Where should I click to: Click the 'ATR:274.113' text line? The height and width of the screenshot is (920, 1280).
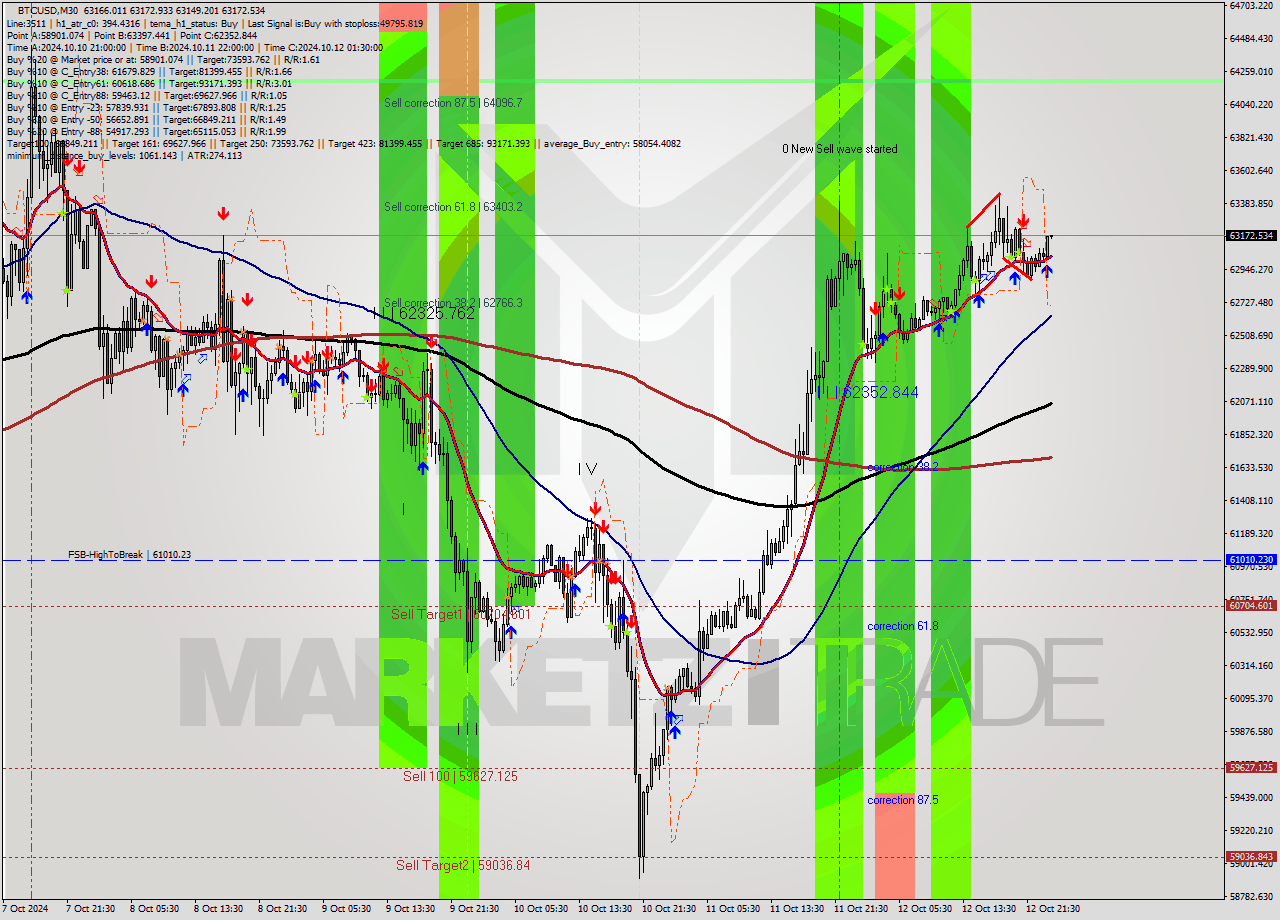pyautogui.click(x=213, y=156)
